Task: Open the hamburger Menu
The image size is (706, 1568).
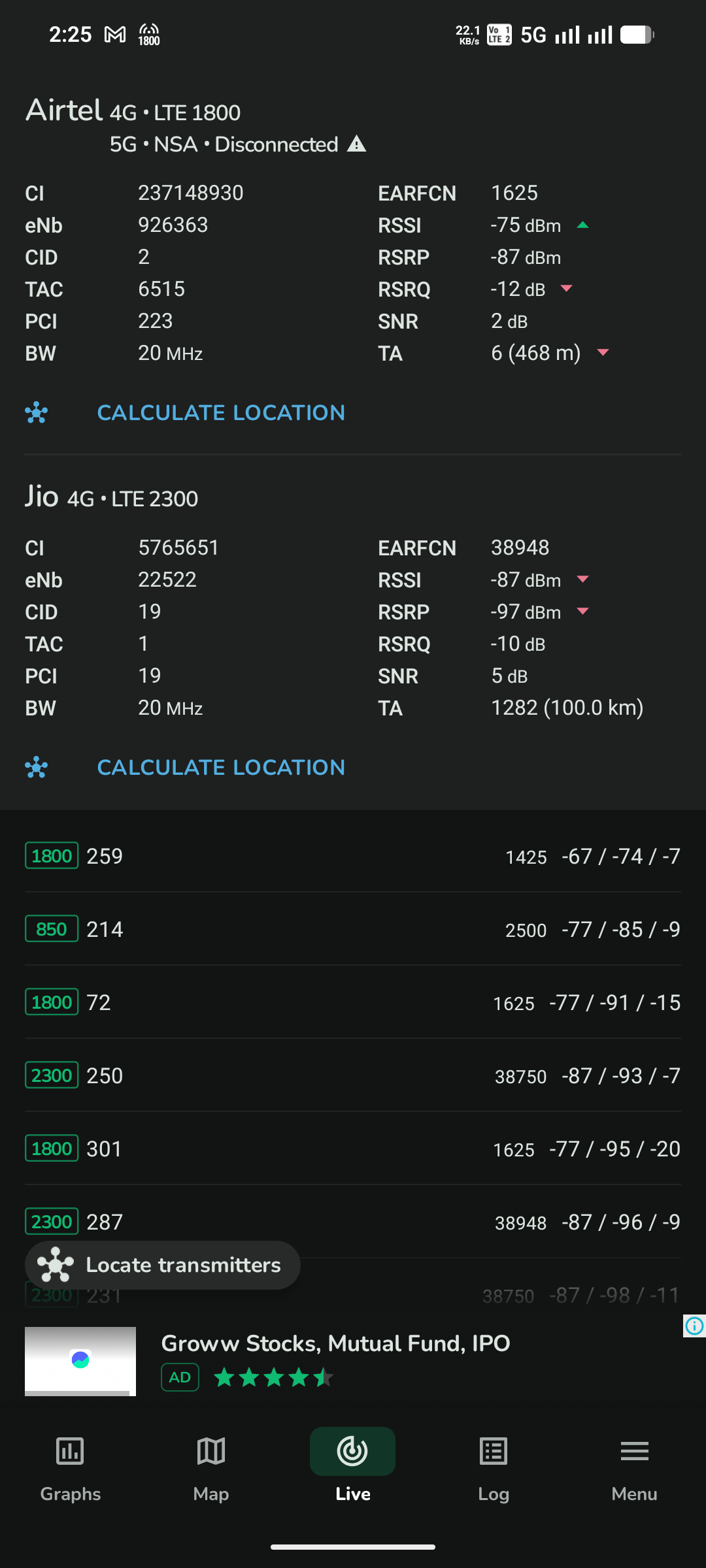Action: click(x=634, y=1452)
